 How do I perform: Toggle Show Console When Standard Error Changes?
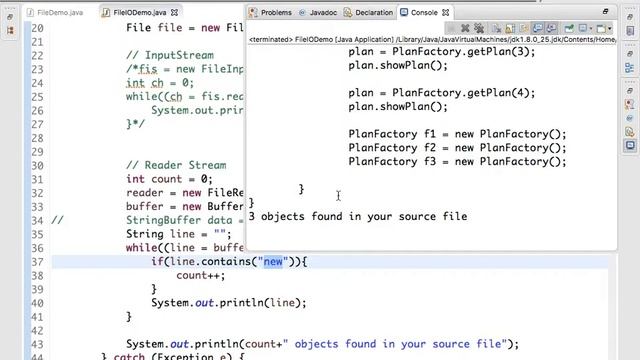551,28
